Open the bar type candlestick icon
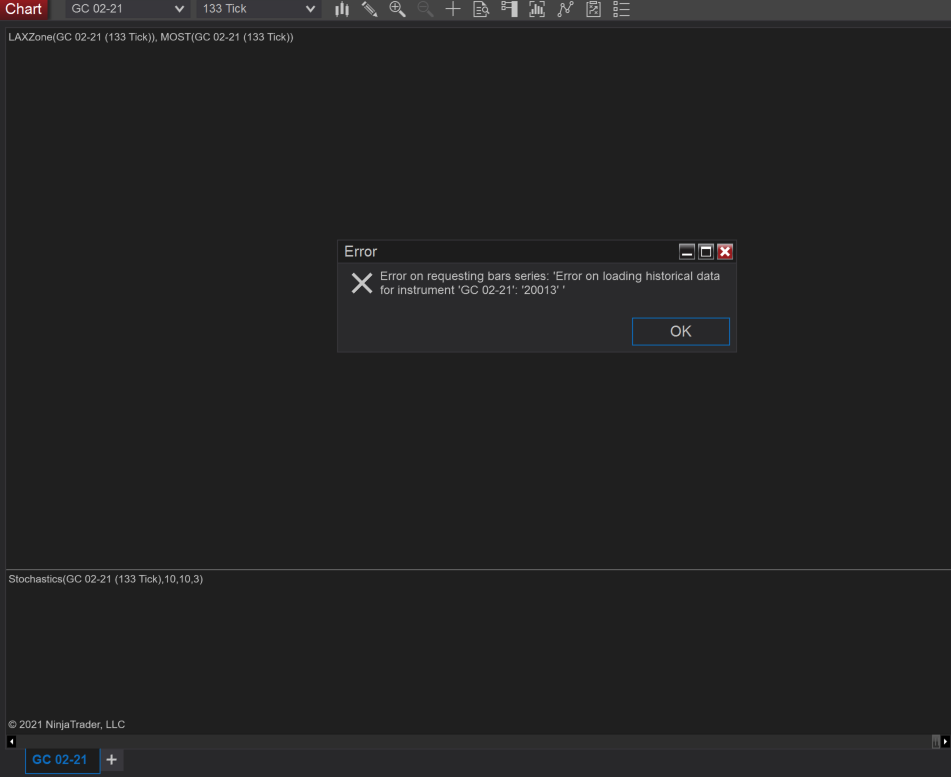This screenshot has width=951, height=777. click(342, 9)
